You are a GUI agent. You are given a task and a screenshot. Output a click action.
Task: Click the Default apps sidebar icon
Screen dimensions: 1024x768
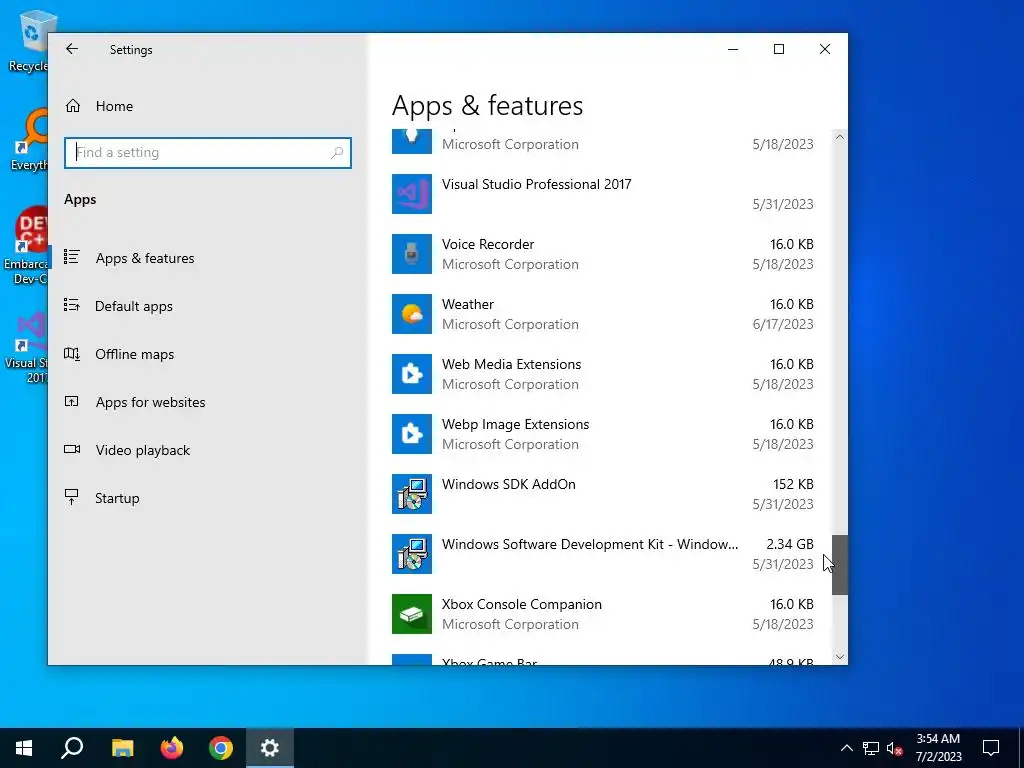(72, 305)
